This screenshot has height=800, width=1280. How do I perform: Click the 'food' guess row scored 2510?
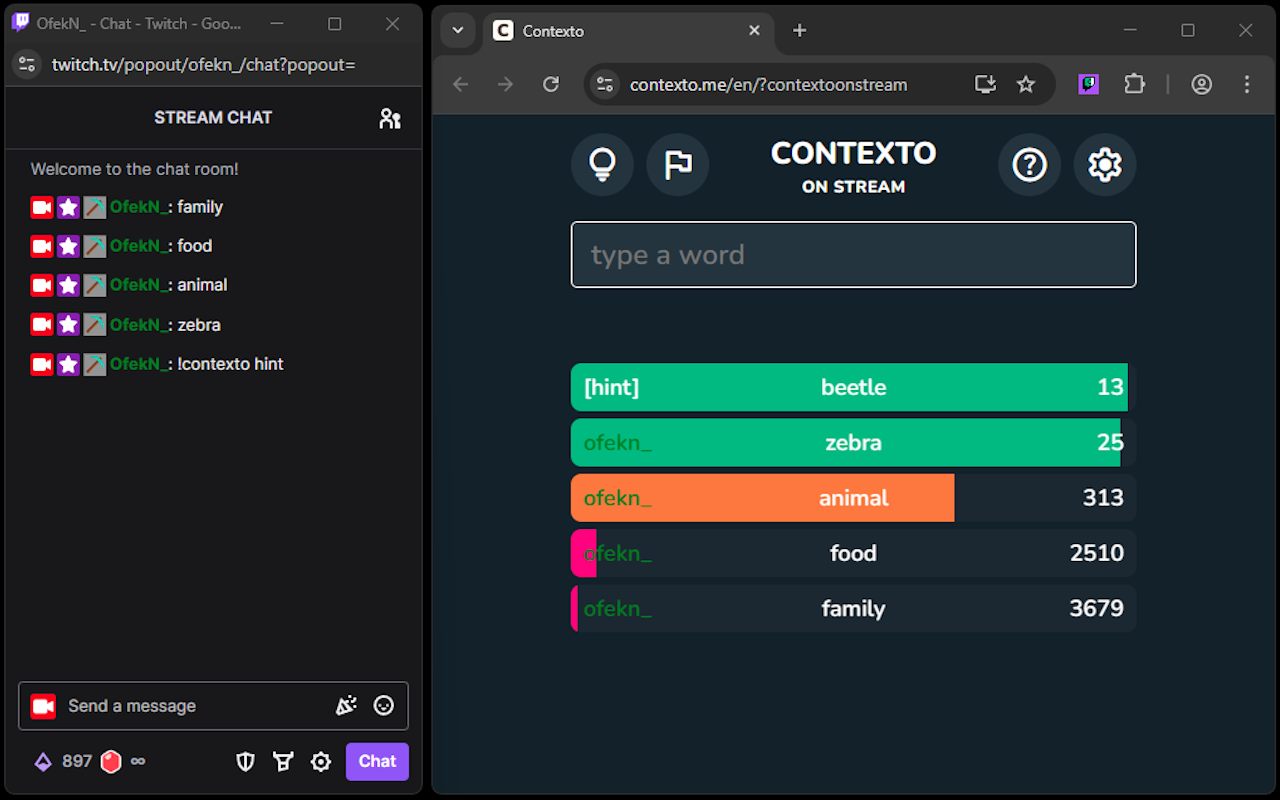click(x=853, y=553)
